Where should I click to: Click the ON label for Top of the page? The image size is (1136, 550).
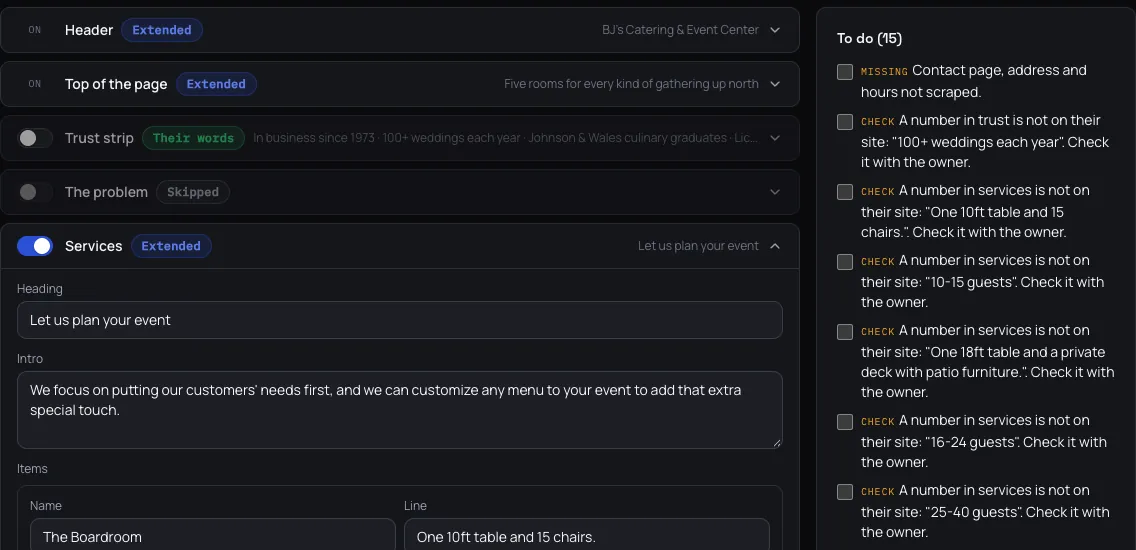click(x=35, y=84)
